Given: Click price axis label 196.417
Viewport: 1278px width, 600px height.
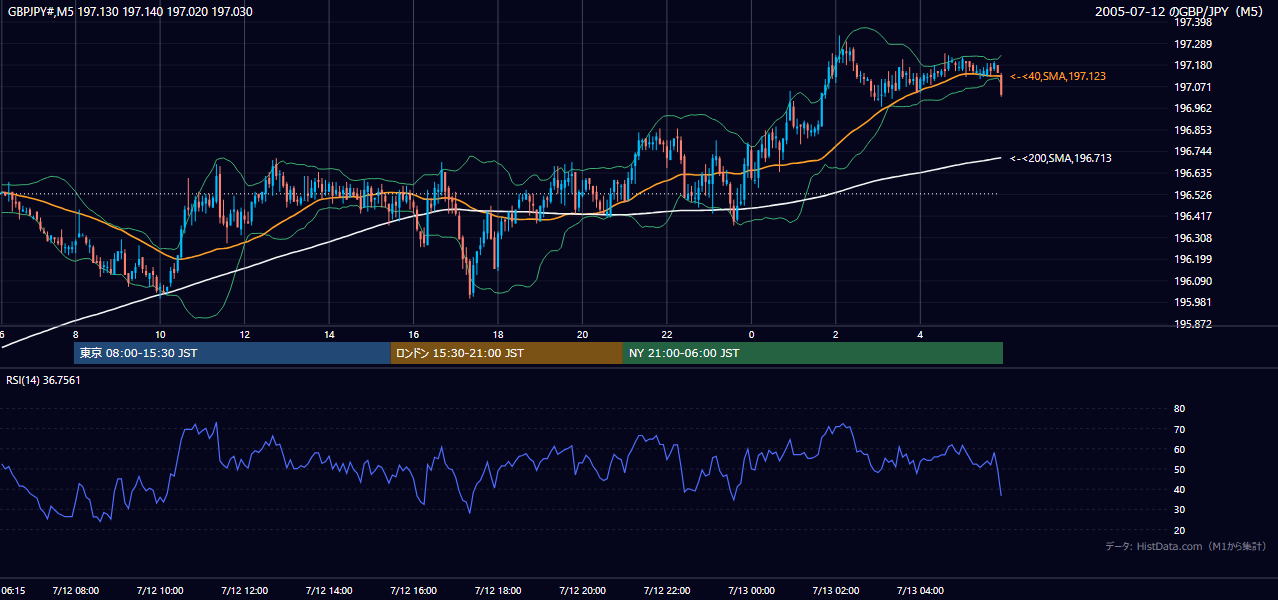Looking at the screenshot, I should [1193, 216].
